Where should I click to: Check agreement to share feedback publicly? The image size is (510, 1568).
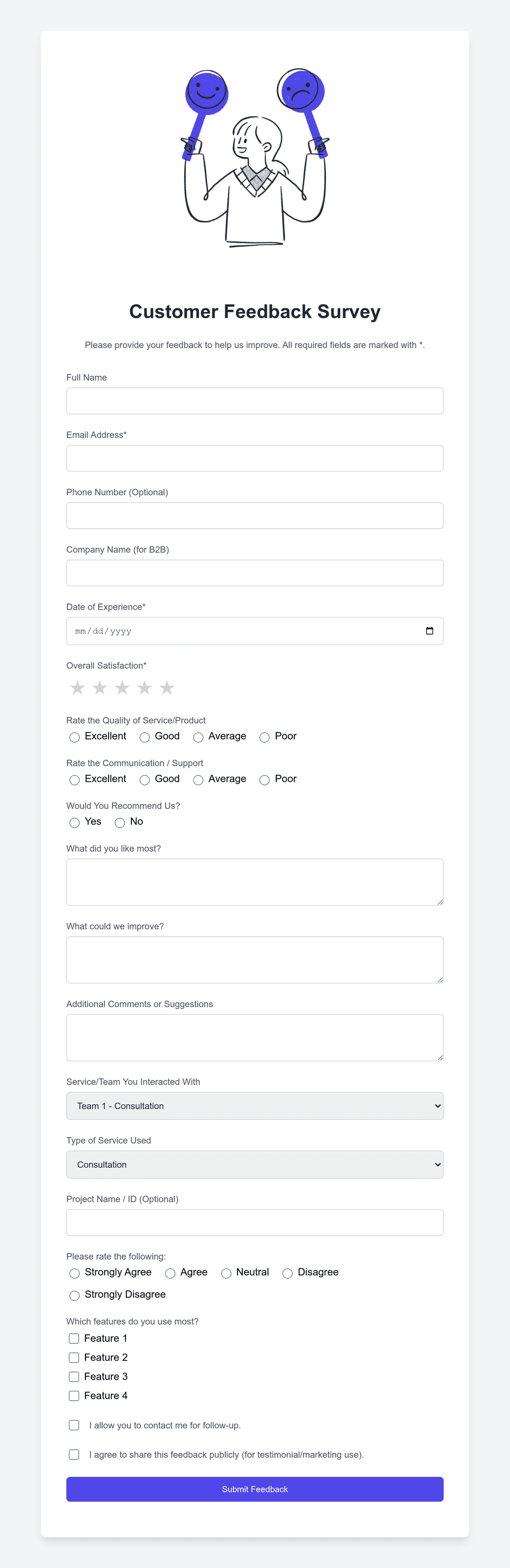click(x=74, y=1454)
